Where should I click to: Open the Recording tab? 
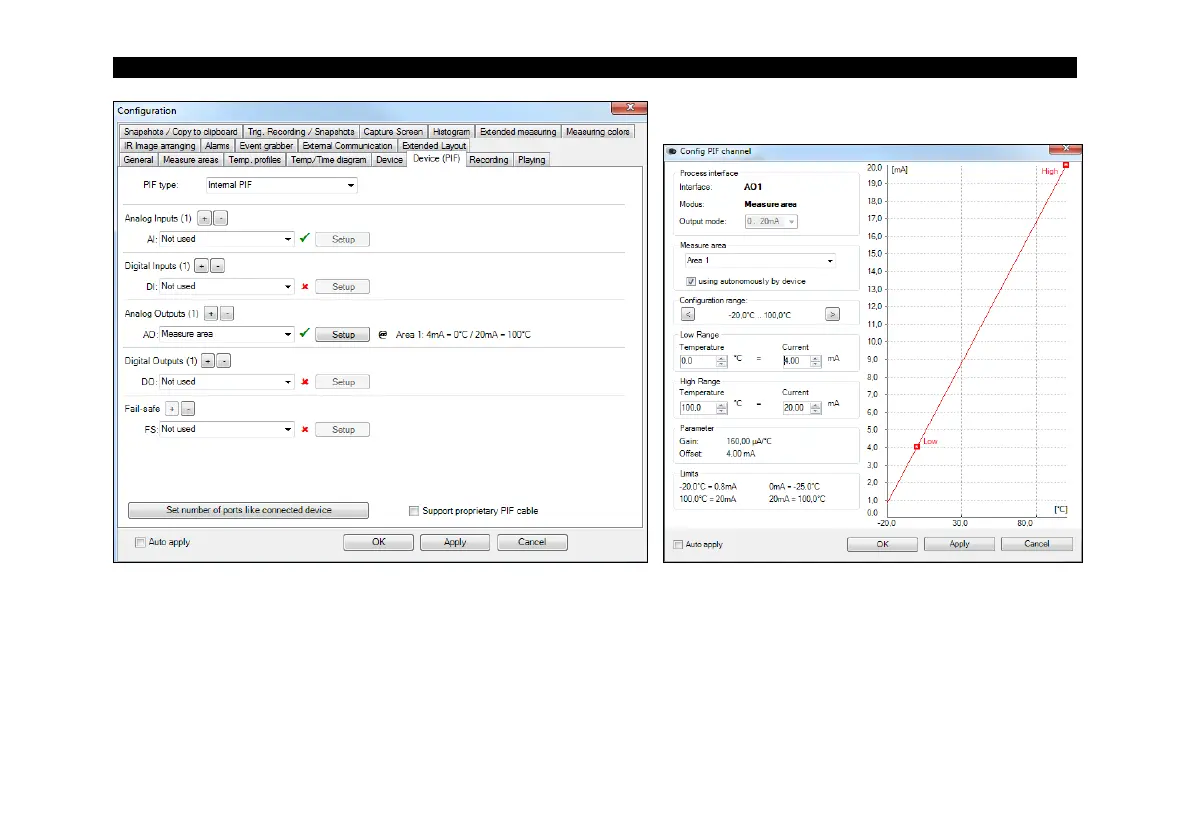pyautogui.click(x=488, y=160)
